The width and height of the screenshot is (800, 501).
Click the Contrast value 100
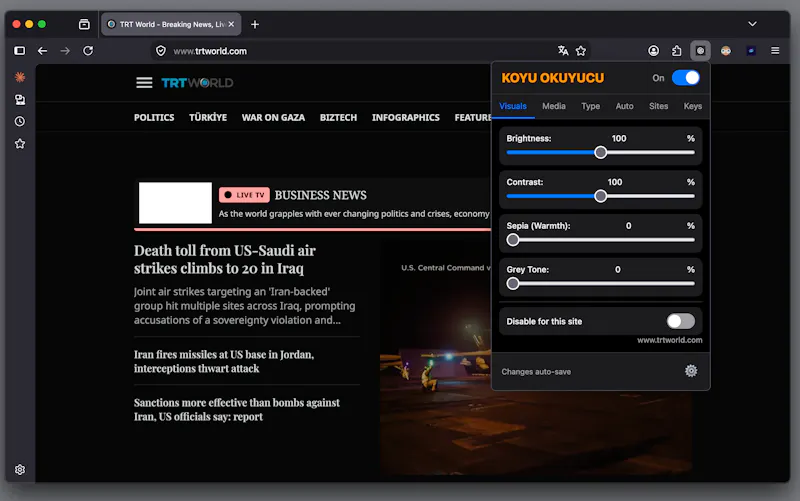point(615,182)
